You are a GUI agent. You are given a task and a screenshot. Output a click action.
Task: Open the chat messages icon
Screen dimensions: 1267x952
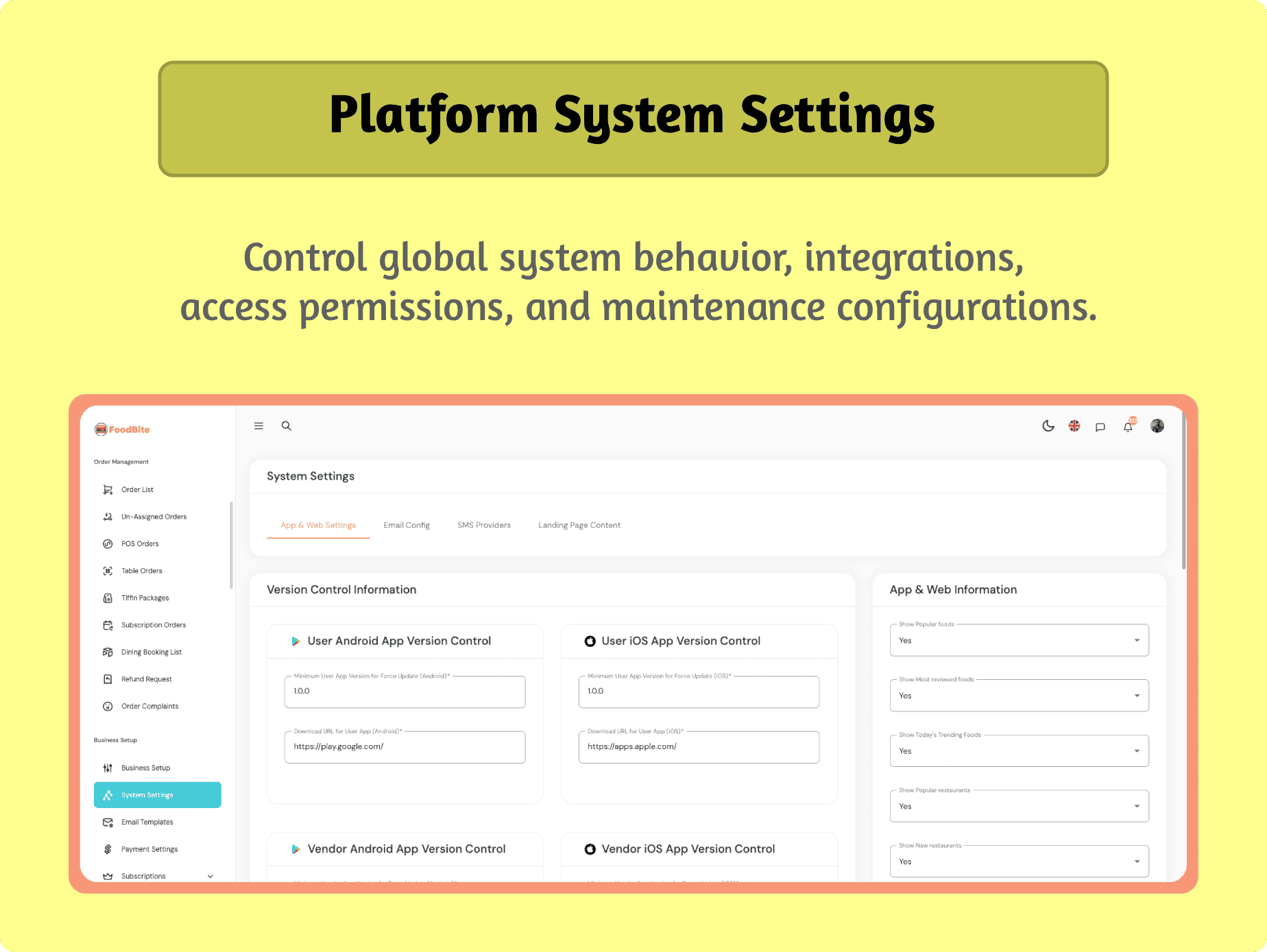[x=1100, y=427]
